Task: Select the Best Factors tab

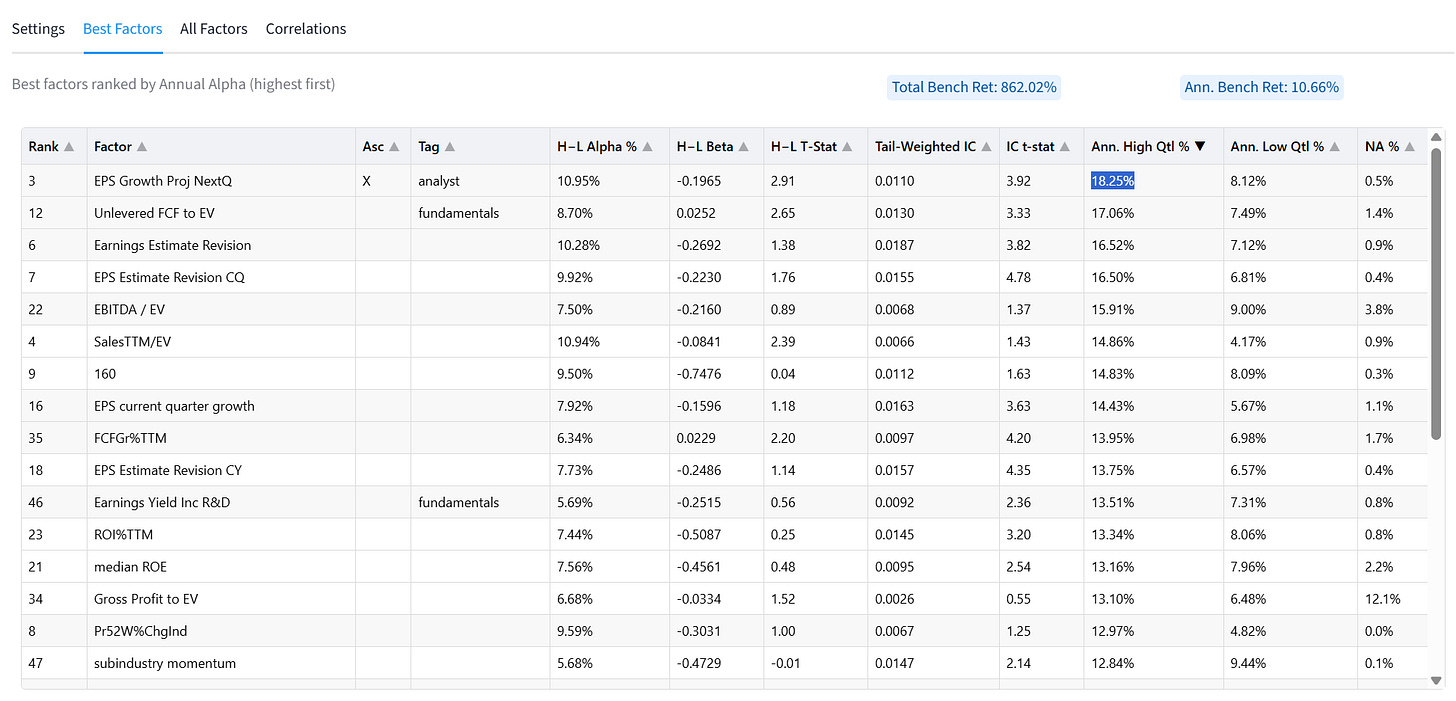Action: (x=123, y=29)
